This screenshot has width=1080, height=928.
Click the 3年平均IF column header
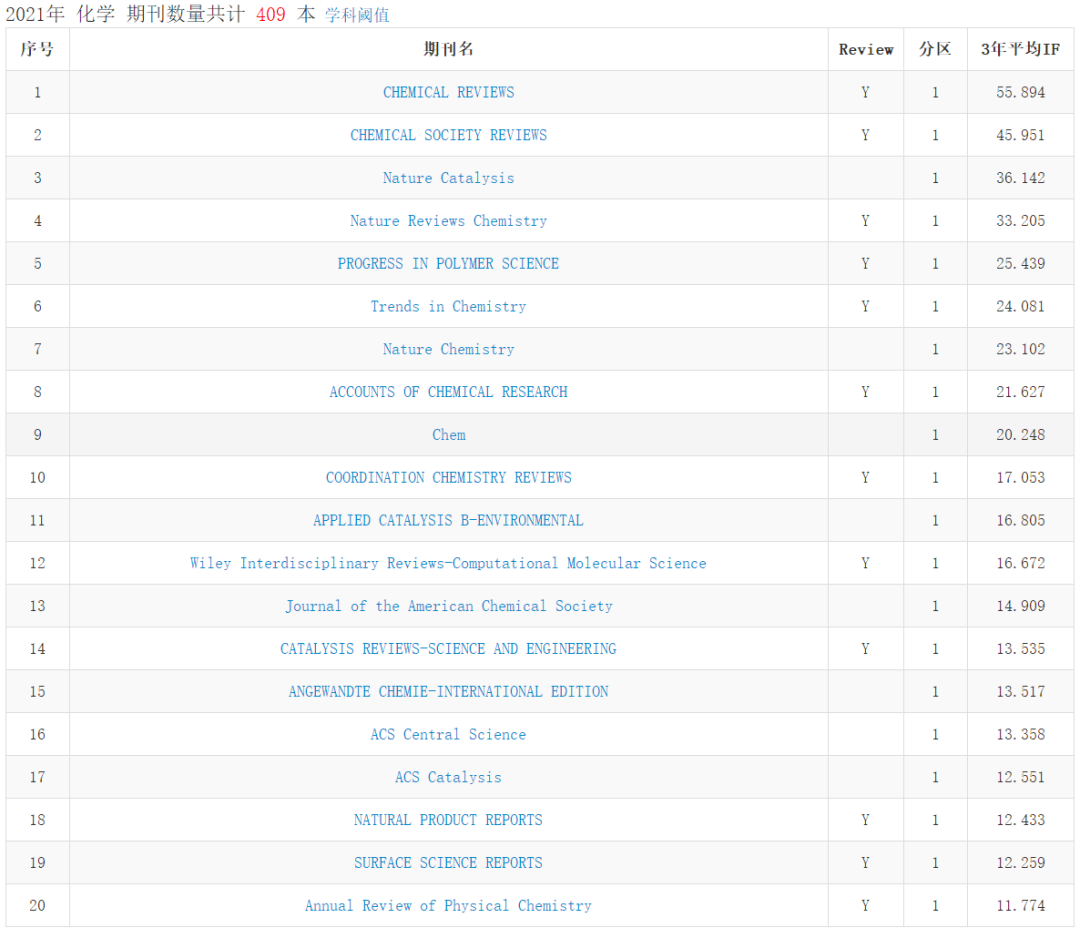pos(1021,49)
